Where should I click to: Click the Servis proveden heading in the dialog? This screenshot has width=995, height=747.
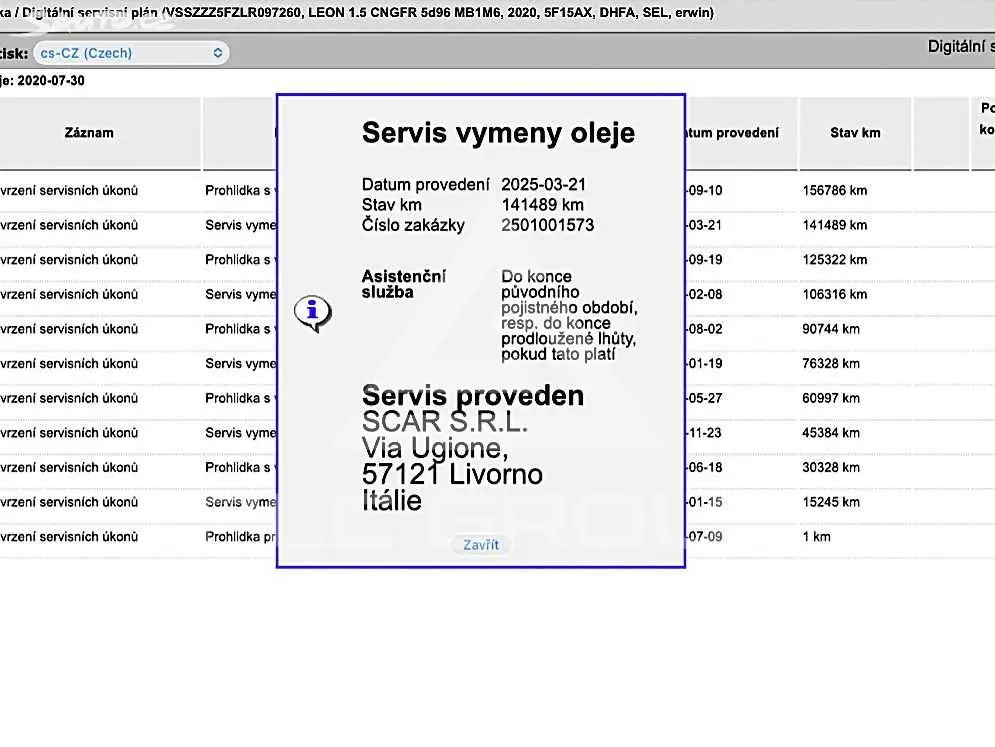(x=473, y=395)
